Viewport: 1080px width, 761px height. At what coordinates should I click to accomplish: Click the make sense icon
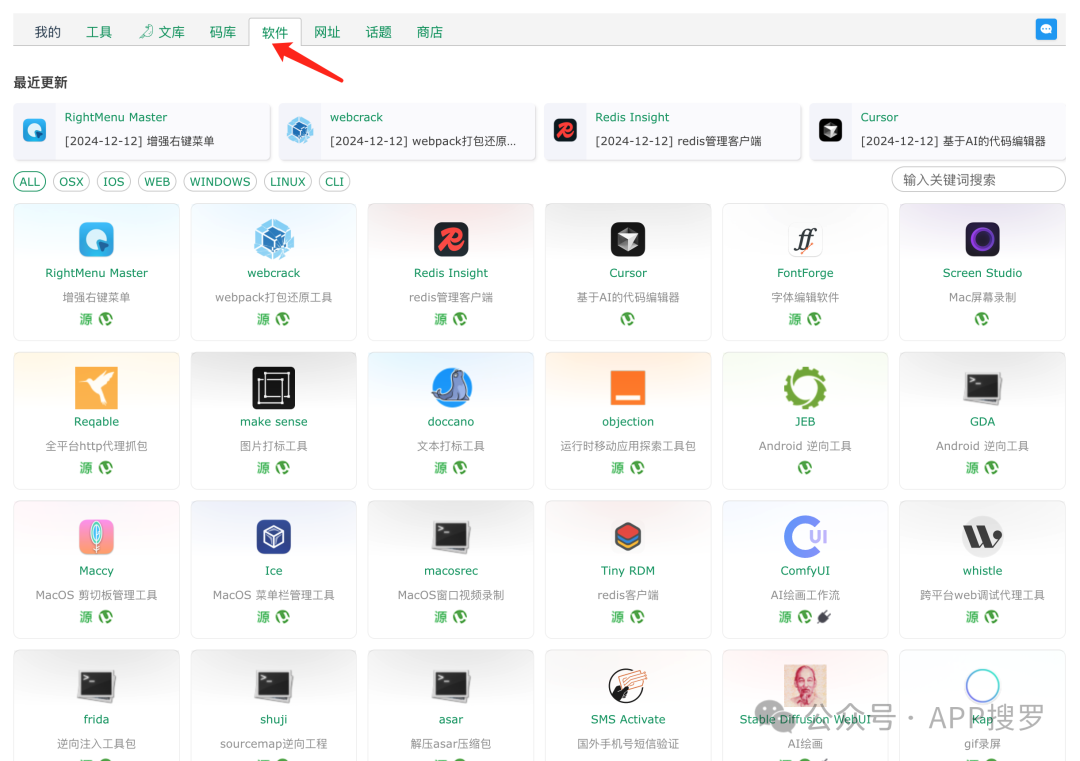(273, 388)
